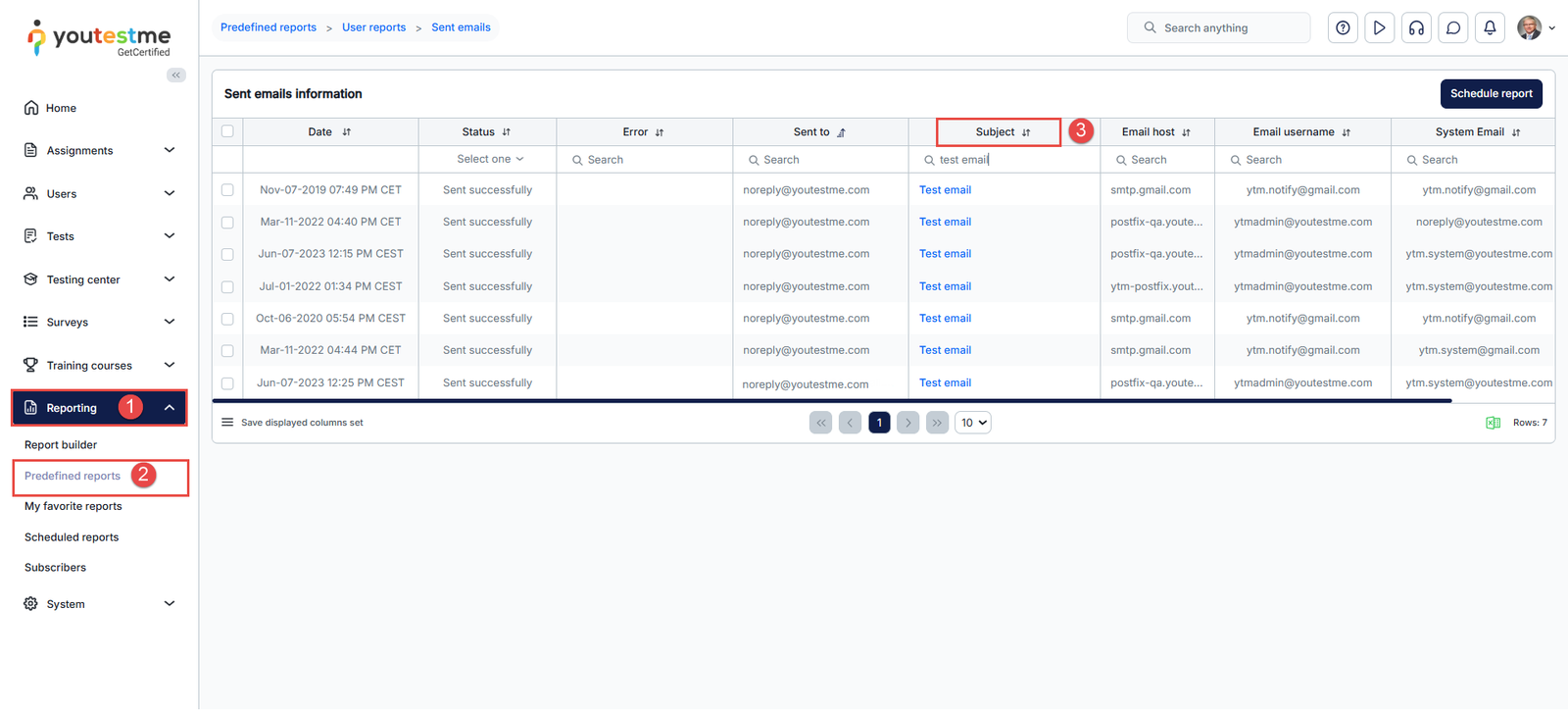Open Report builder in sidebar
The height and width of the screenshot is (710, 1568).
pos(61,445)
